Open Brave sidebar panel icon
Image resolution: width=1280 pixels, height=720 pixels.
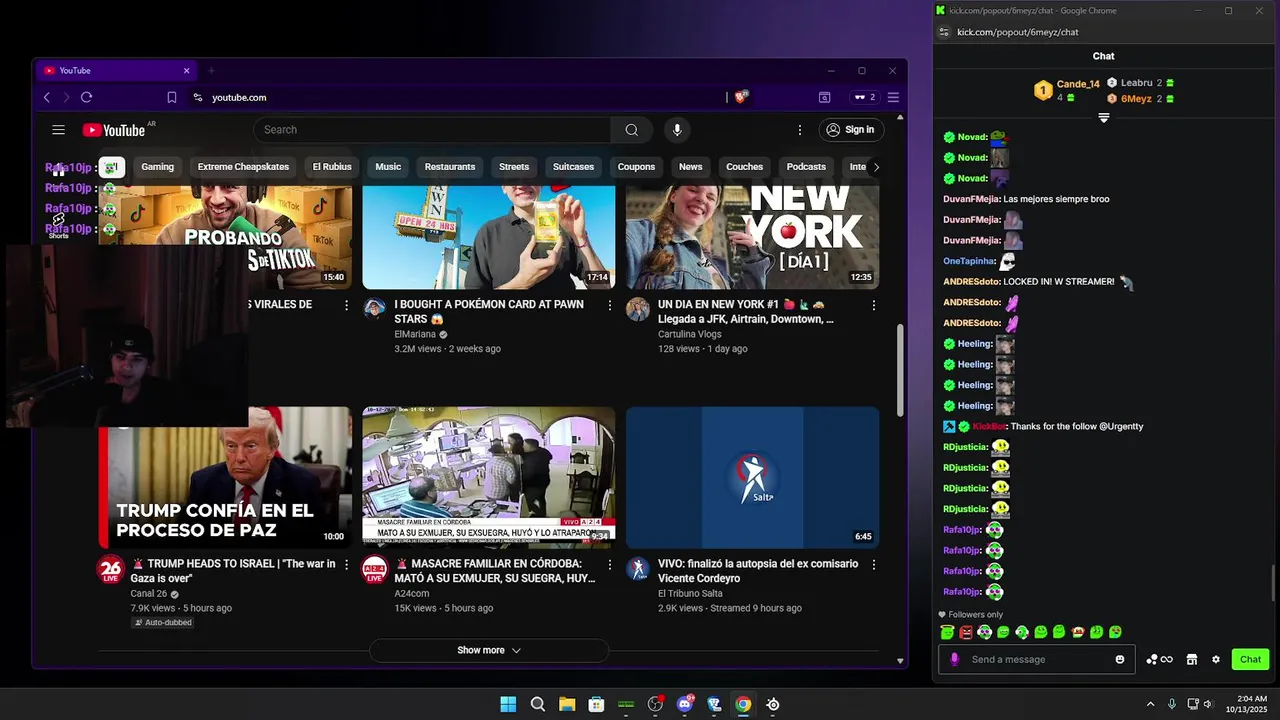(x=824, y=97)
